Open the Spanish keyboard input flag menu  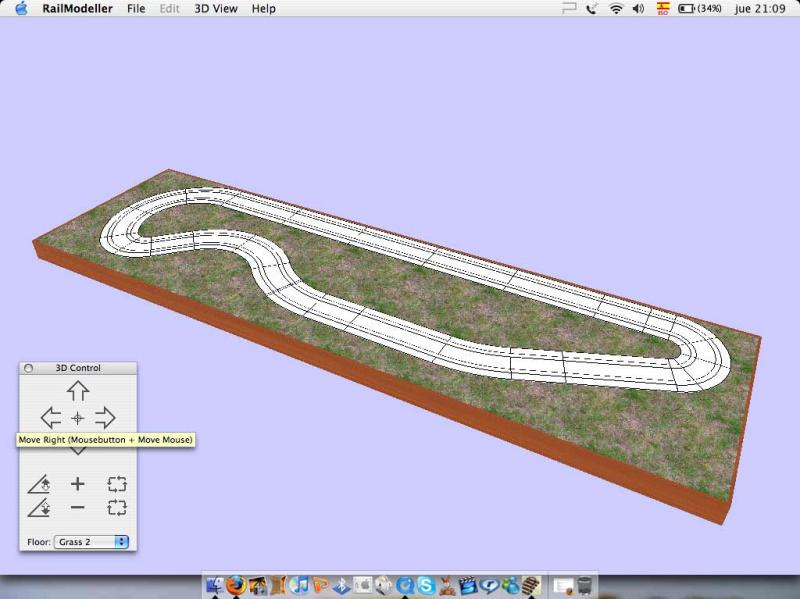tap(662, 8)
